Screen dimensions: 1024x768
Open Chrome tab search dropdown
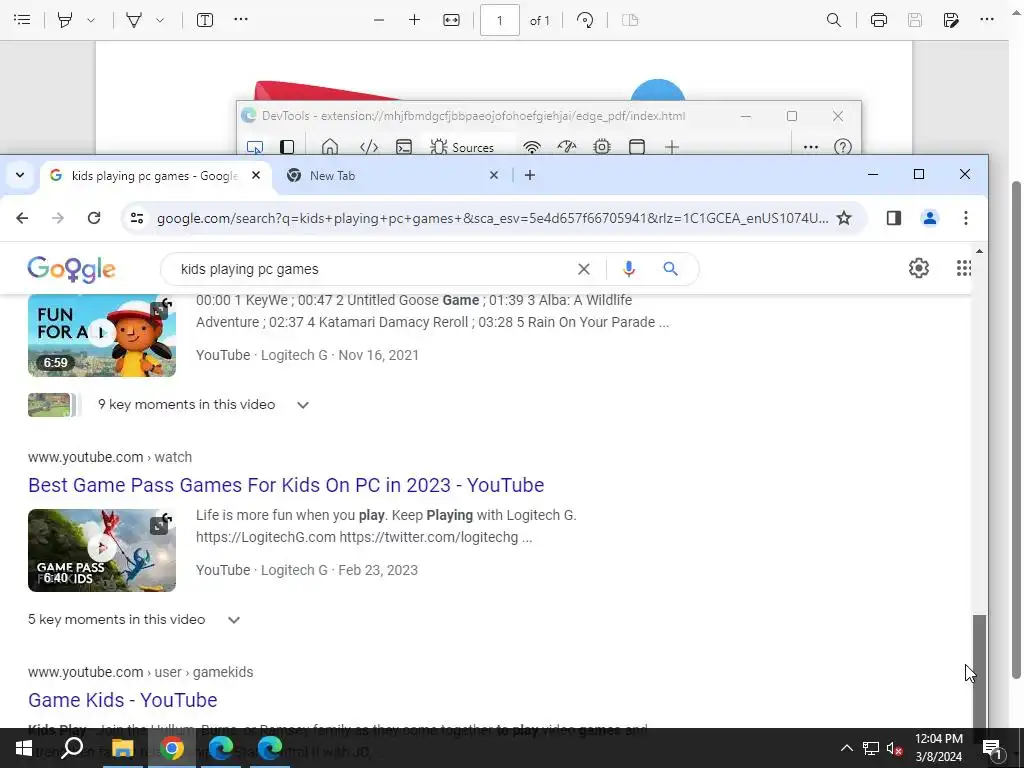click(x=20, y=175)
